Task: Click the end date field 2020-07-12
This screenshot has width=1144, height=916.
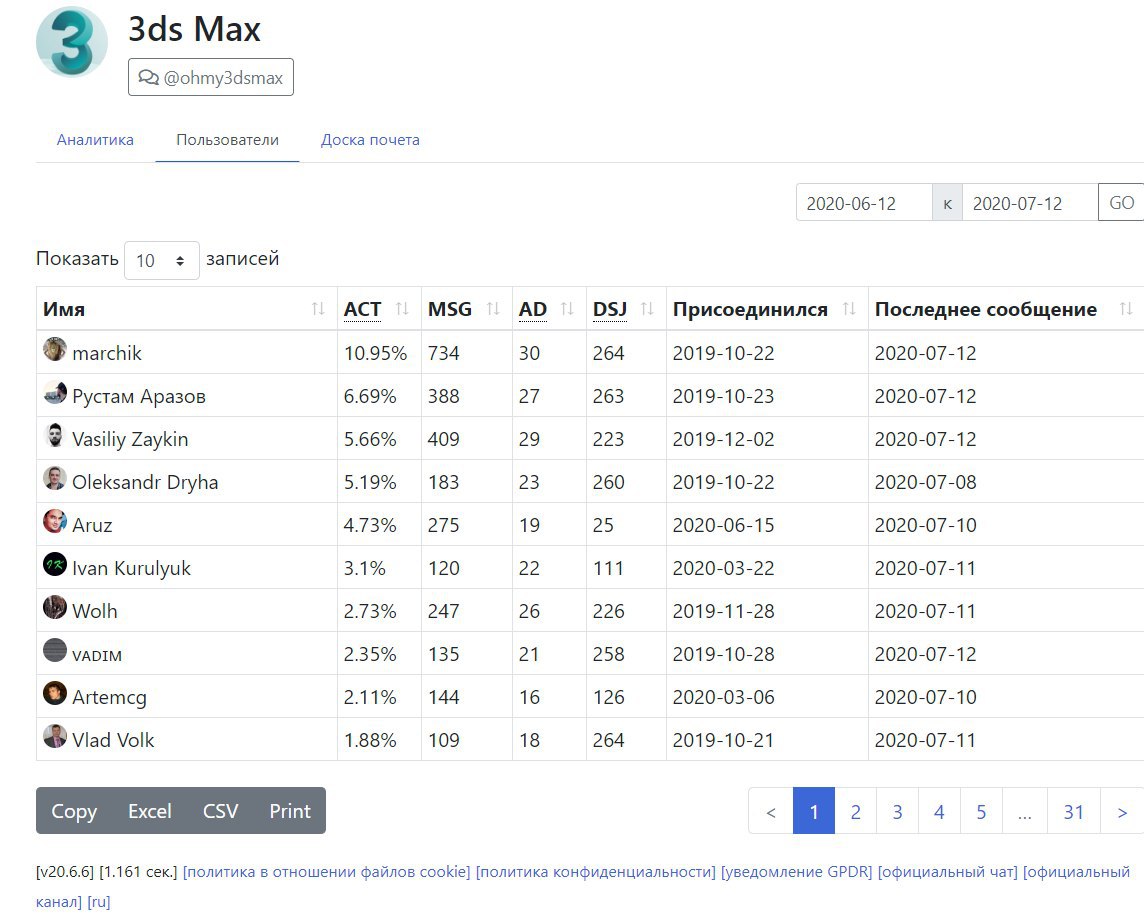Action: click(1030, 203)
